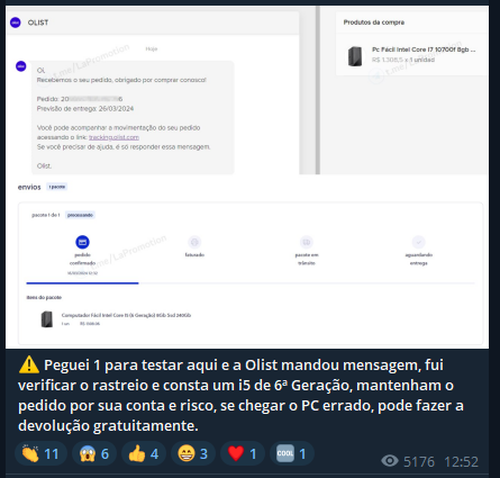Click the blue shipping progress bar
The image size is (500, 478).
pyautogui.click(x=82, y=283)
